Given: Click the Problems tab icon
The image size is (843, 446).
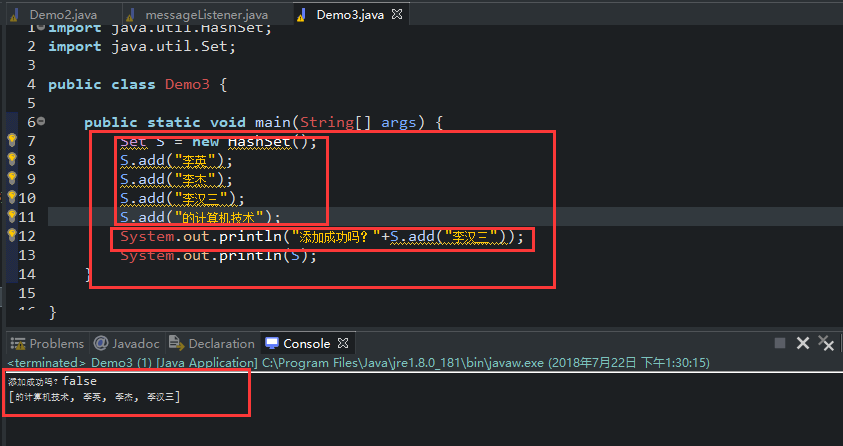Looking at the screenshot, I should (x=18, y=343).
